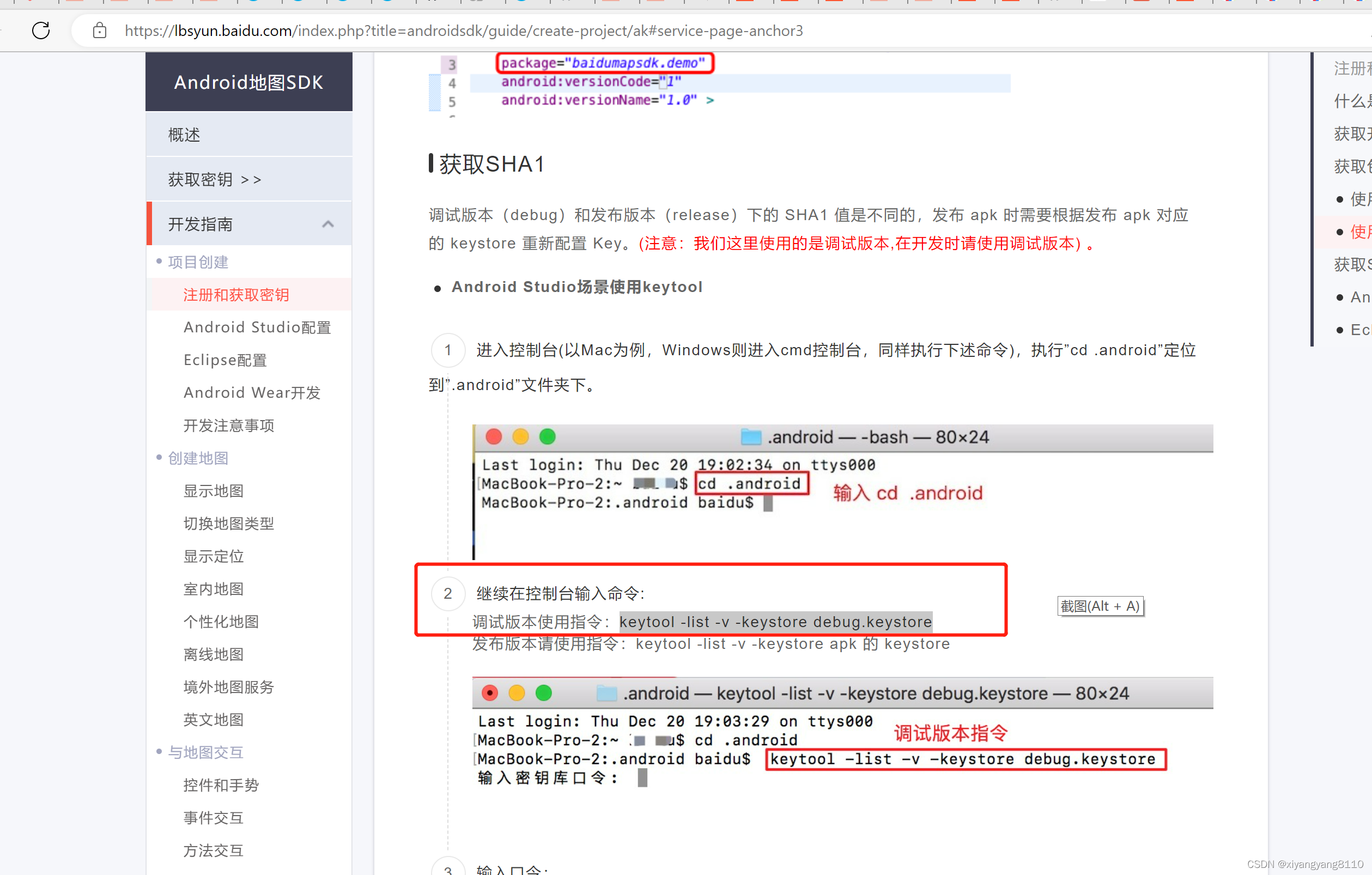Collapse the 开发指南 sidebar section
Viewport: 1372px width, 875px height.
coord(327,224)
